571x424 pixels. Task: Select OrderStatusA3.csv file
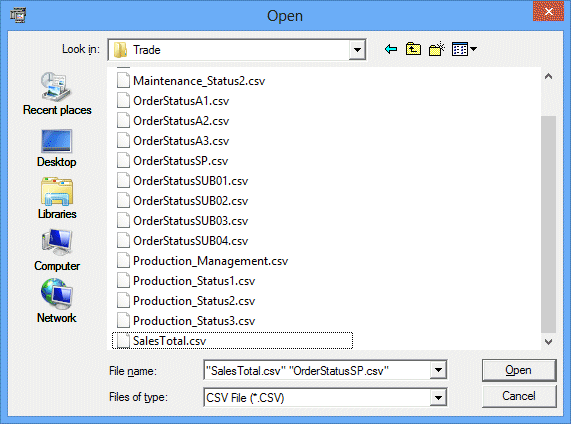click(x=181, y=141)
